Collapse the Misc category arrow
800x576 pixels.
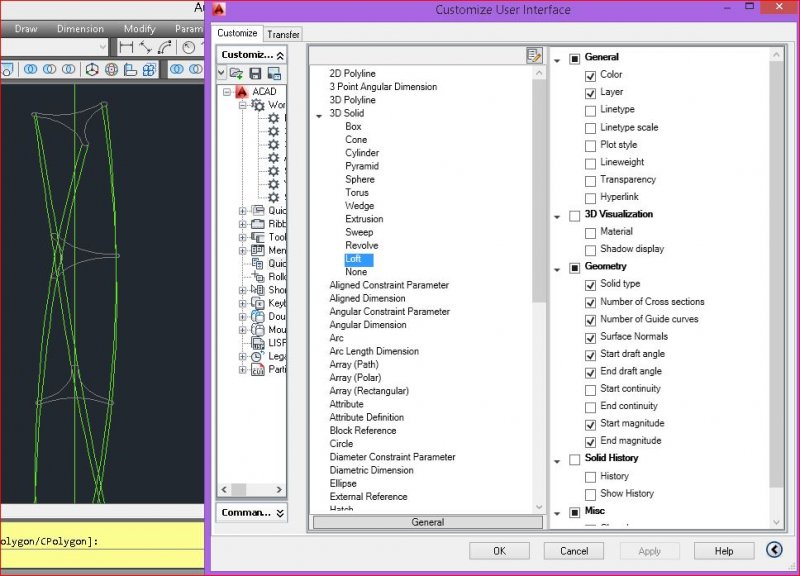tap(557, 514)
